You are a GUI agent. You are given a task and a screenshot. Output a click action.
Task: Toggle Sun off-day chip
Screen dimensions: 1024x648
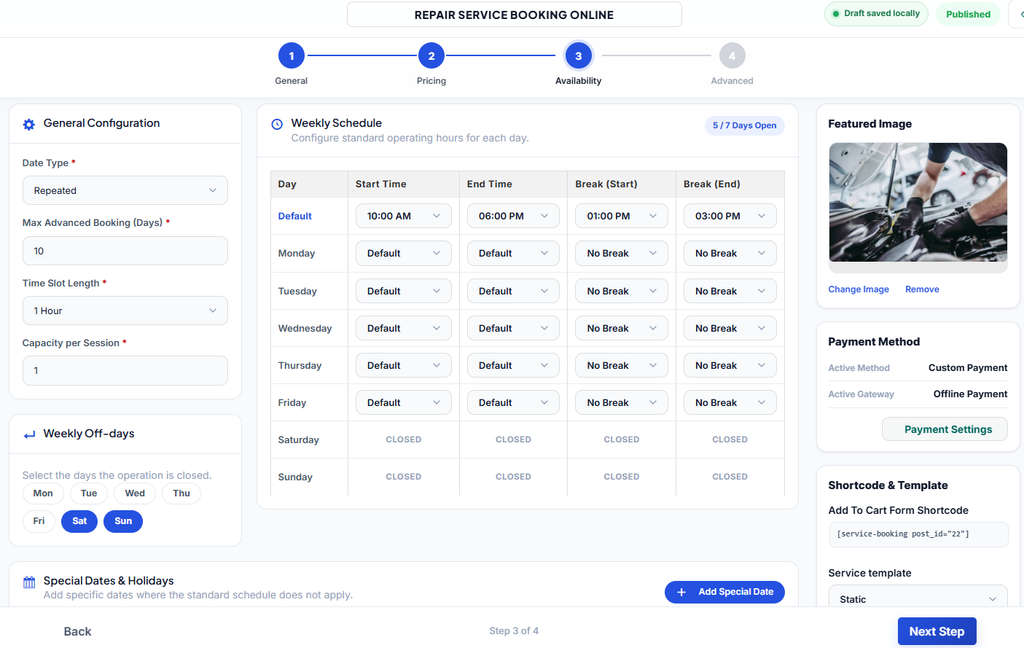click(x=123, y=521)
